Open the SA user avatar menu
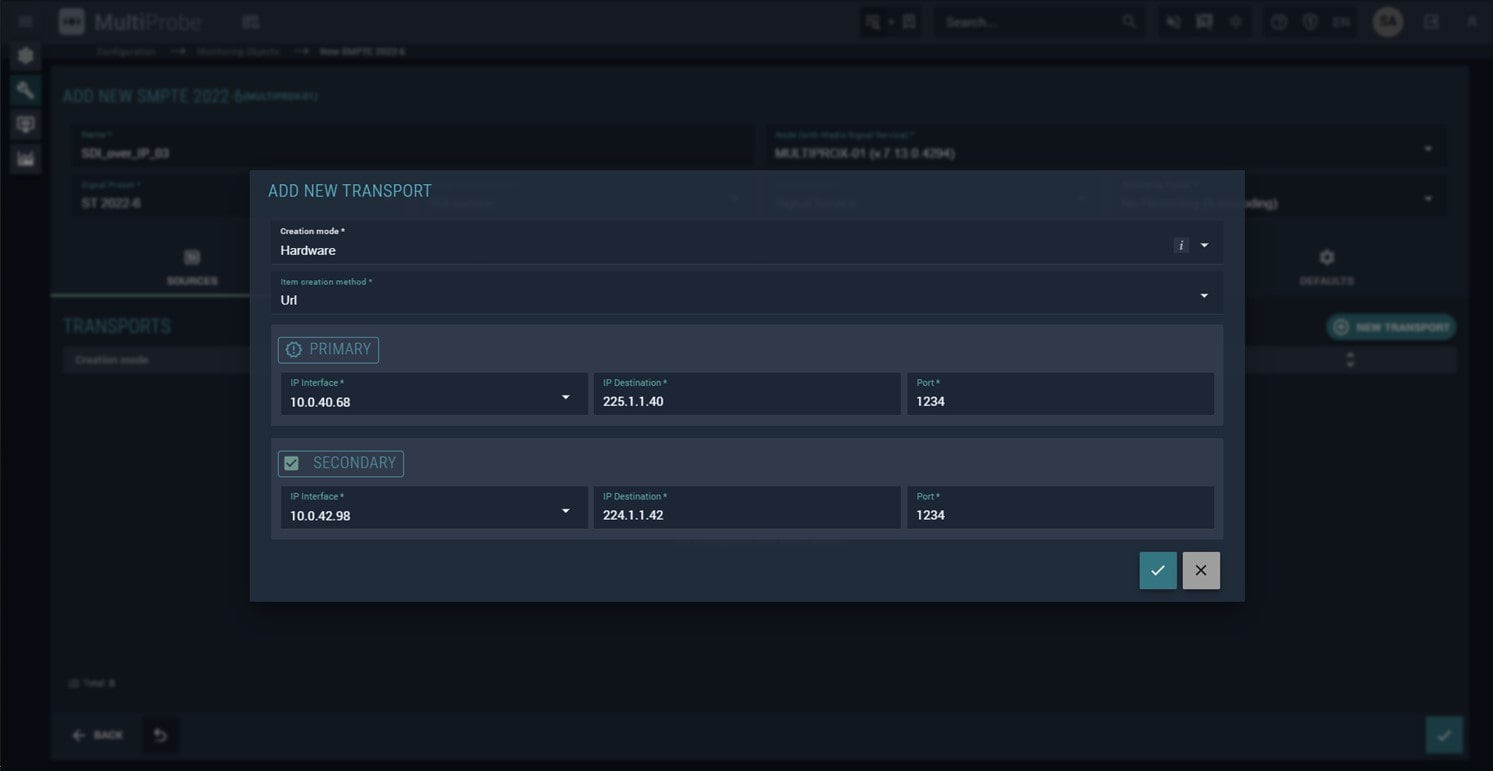 click(x=1388, y=21)
